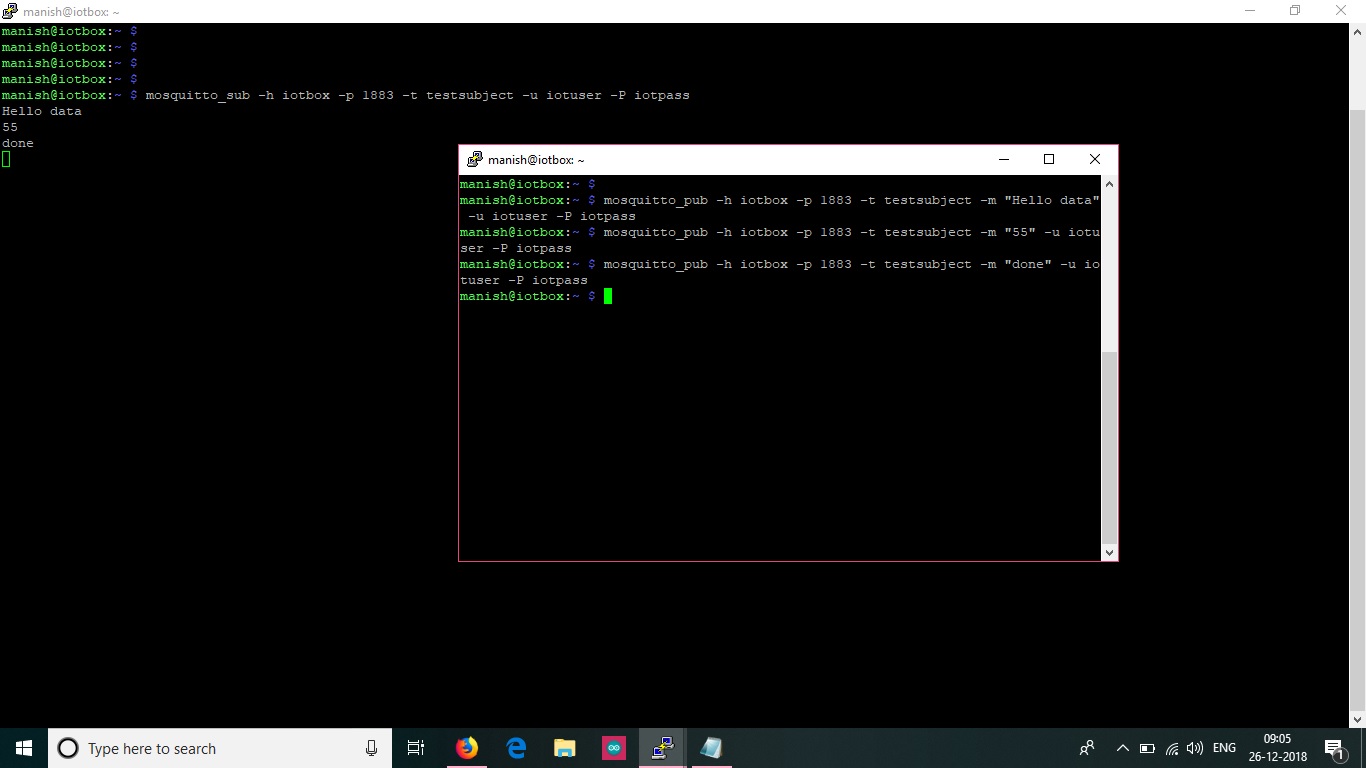Click the scroll-down arrow in the front PuTTY window
1366x768 pixels.
point(1109,552)
